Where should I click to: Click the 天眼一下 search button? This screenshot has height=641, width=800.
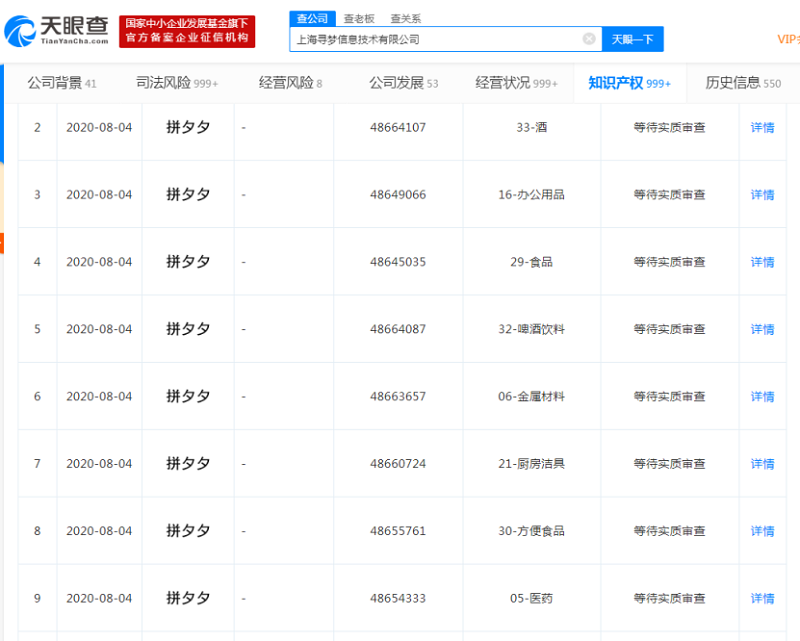point(632,39)
